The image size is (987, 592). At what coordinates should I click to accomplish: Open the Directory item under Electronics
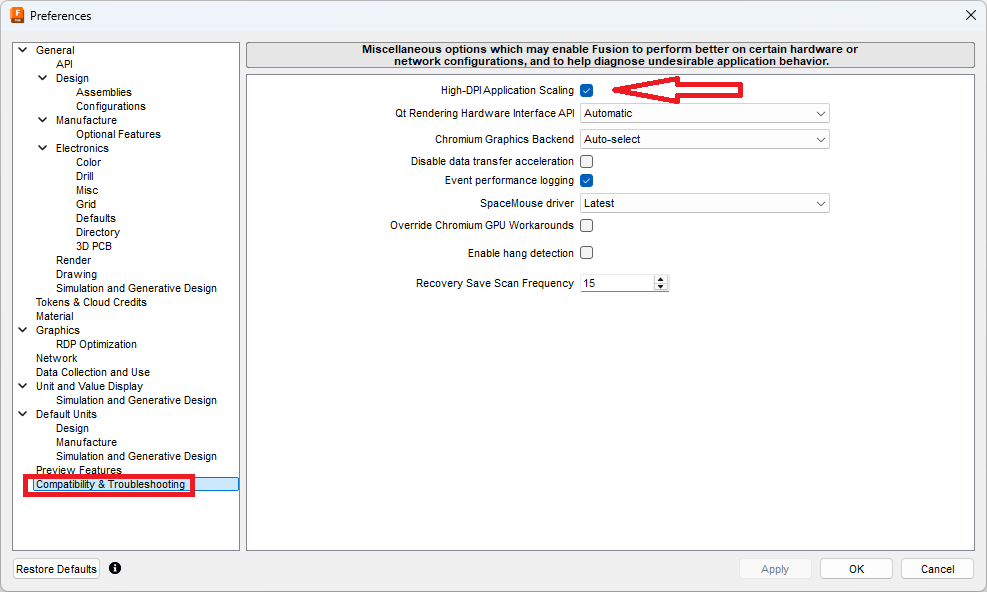click(x=98, y=232)
